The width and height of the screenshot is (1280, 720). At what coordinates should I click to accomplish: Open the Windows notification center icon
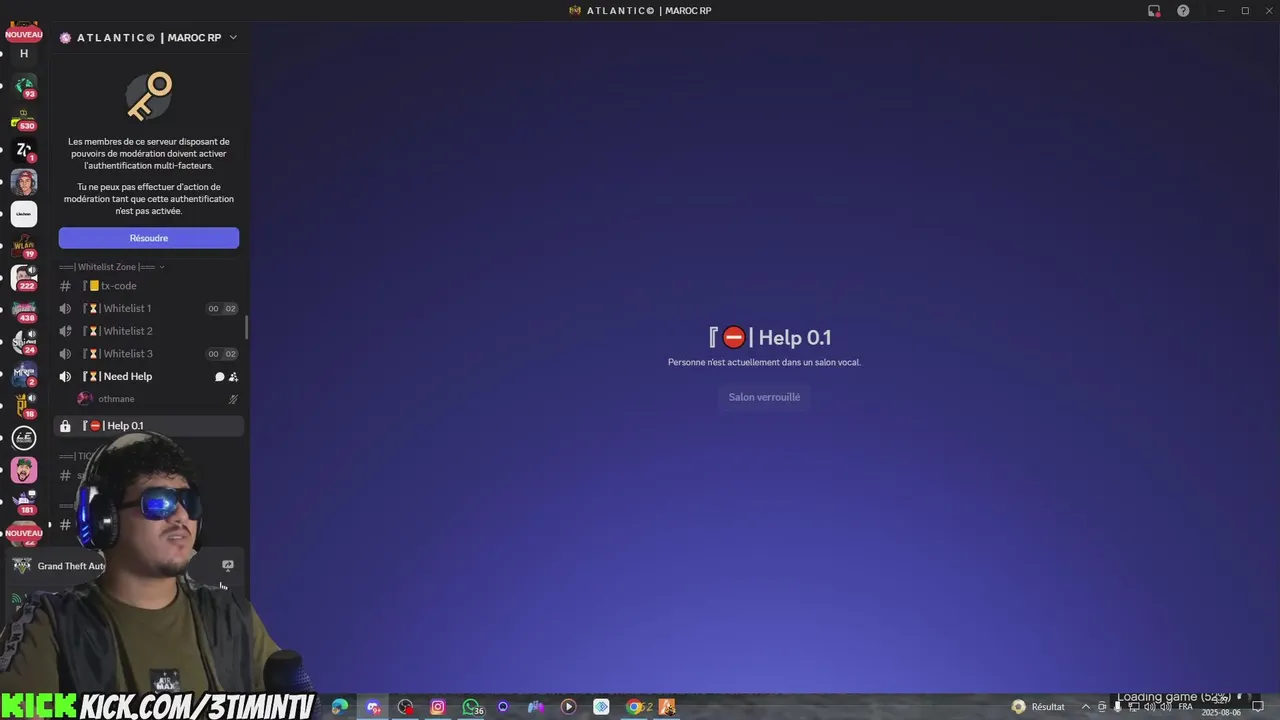point(1258,706)
